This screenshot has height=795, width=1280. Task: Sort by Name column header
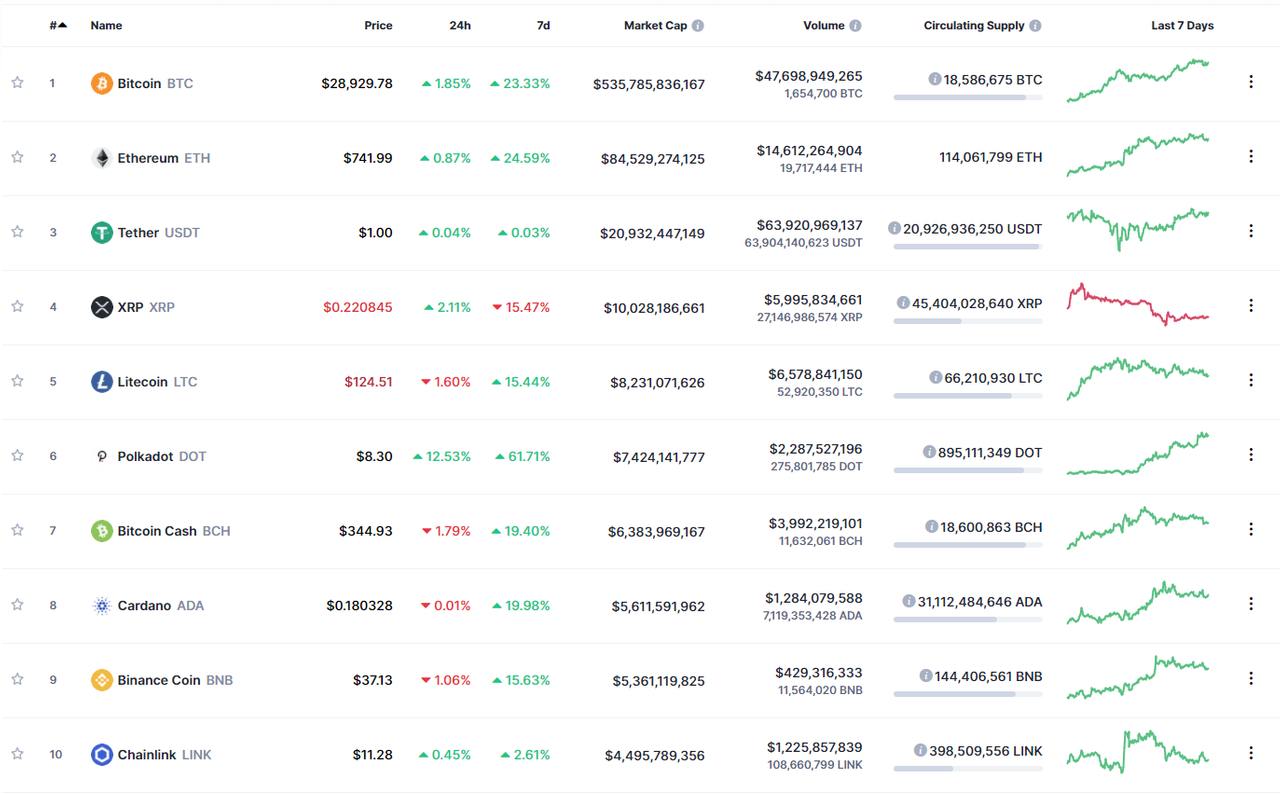(x=106, y=25)
